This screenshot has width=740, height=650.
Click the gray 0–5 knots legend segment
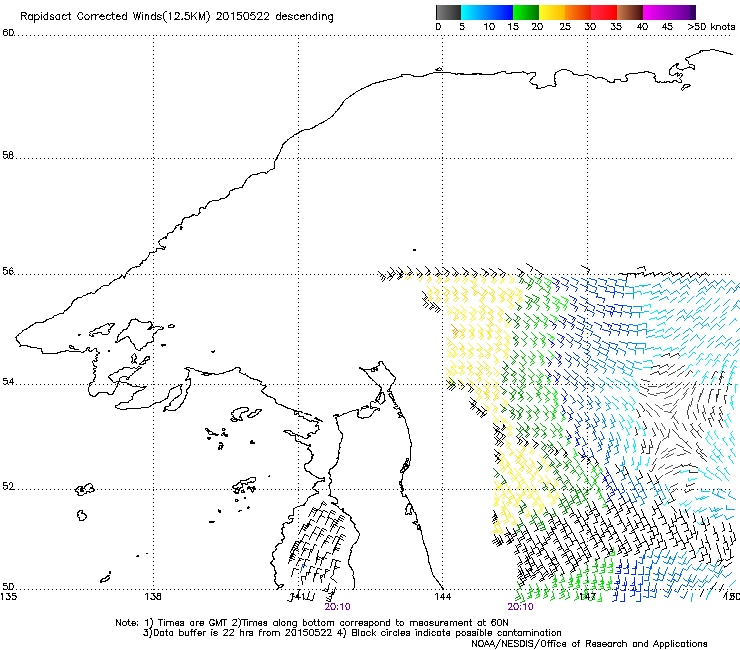point(448,12)
